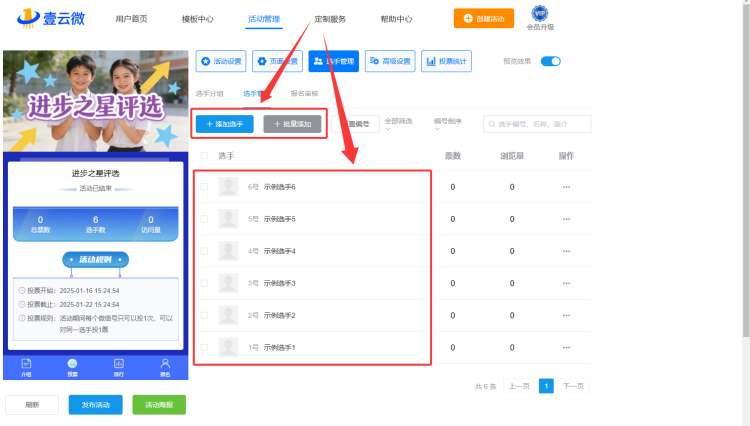Click avatar of 示例选手1
Viewport: 750px width, 426px height.
(x=228, y=348)
